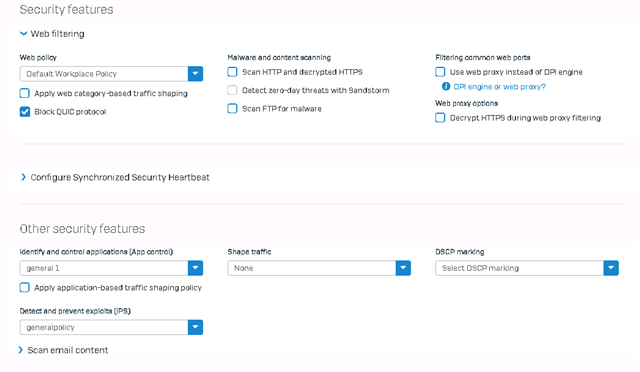
Task: Check Decrypt HTTPS during web proxy filtering
Action: 440,118
